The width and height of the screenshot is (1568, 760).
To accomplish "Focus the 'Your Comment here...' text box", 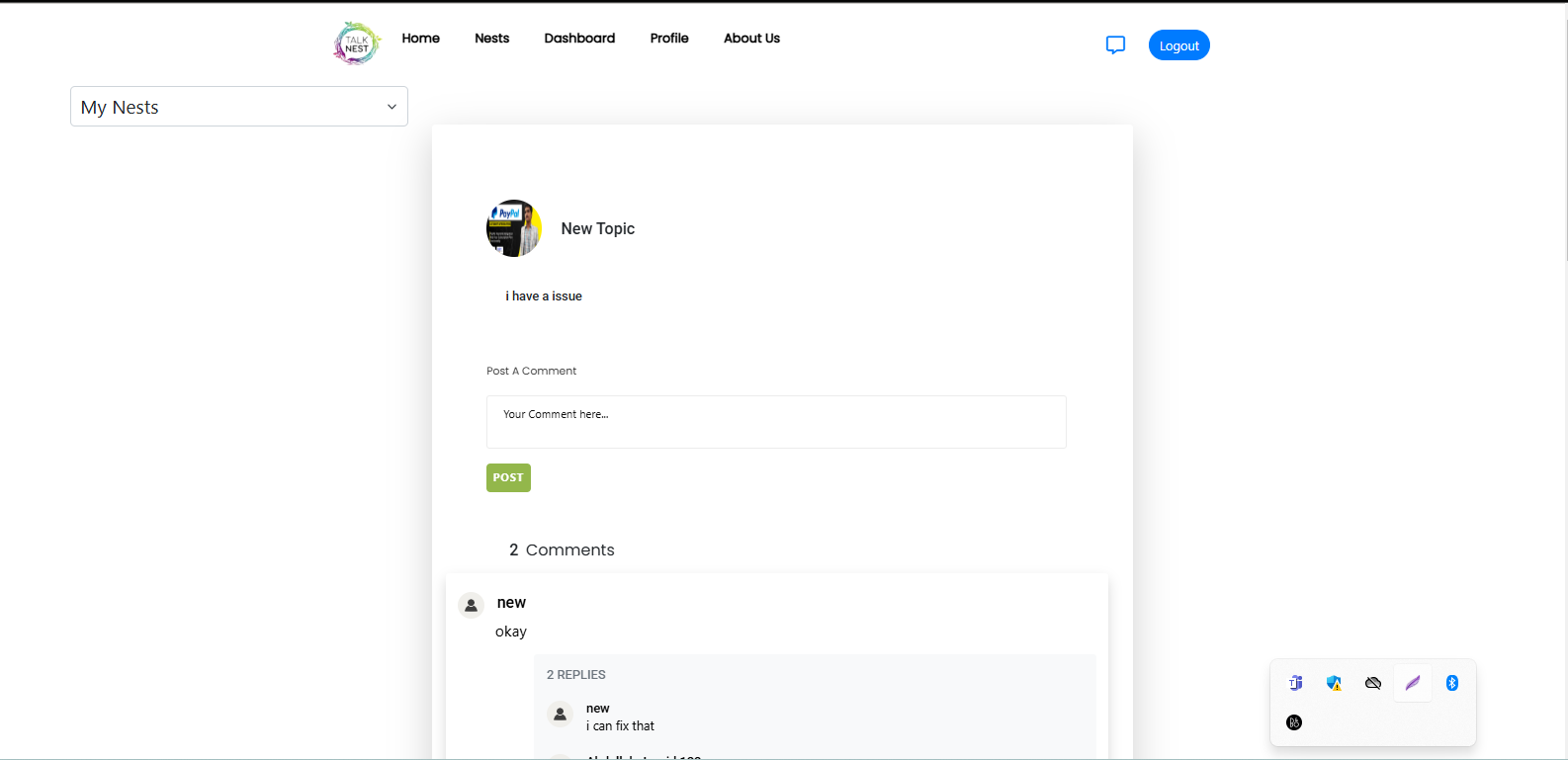I will (x=776, y=422).
